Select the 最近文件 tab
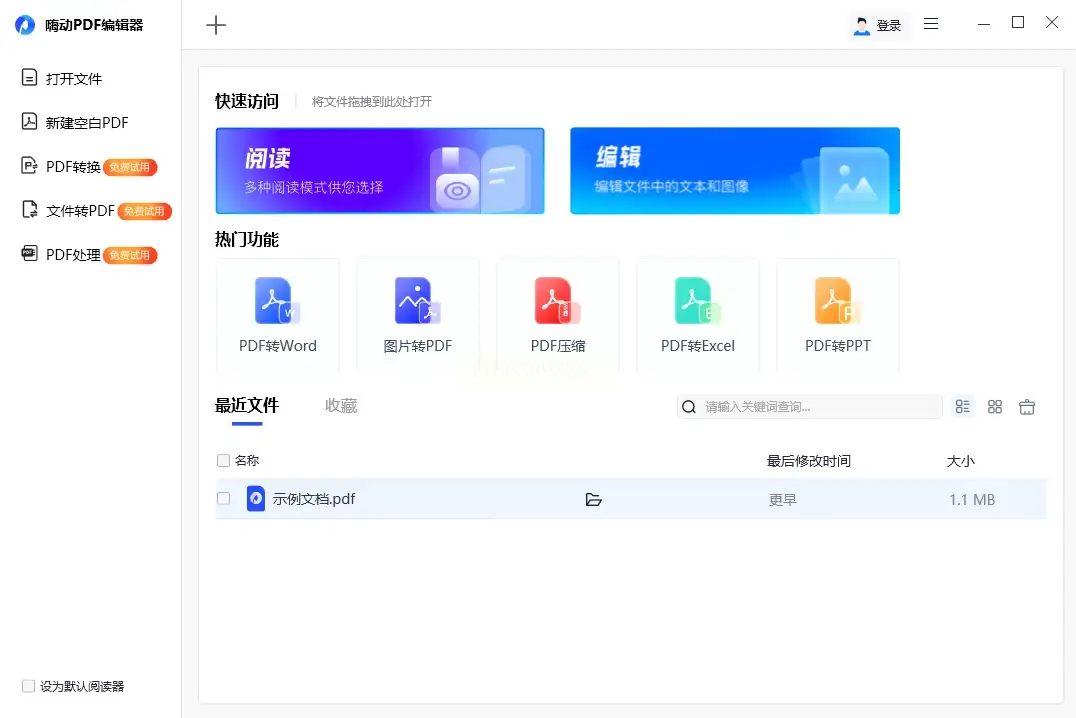Screen dimensions: 1076x718 (x=247, y=406)
